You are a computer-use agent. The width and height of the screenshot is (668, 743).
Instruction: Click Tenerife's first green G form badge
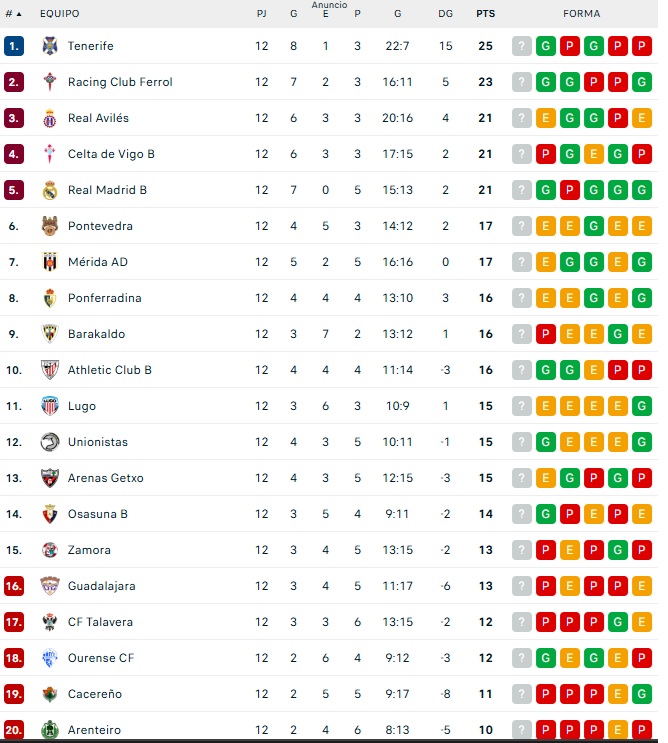click(x=546, y=46)
